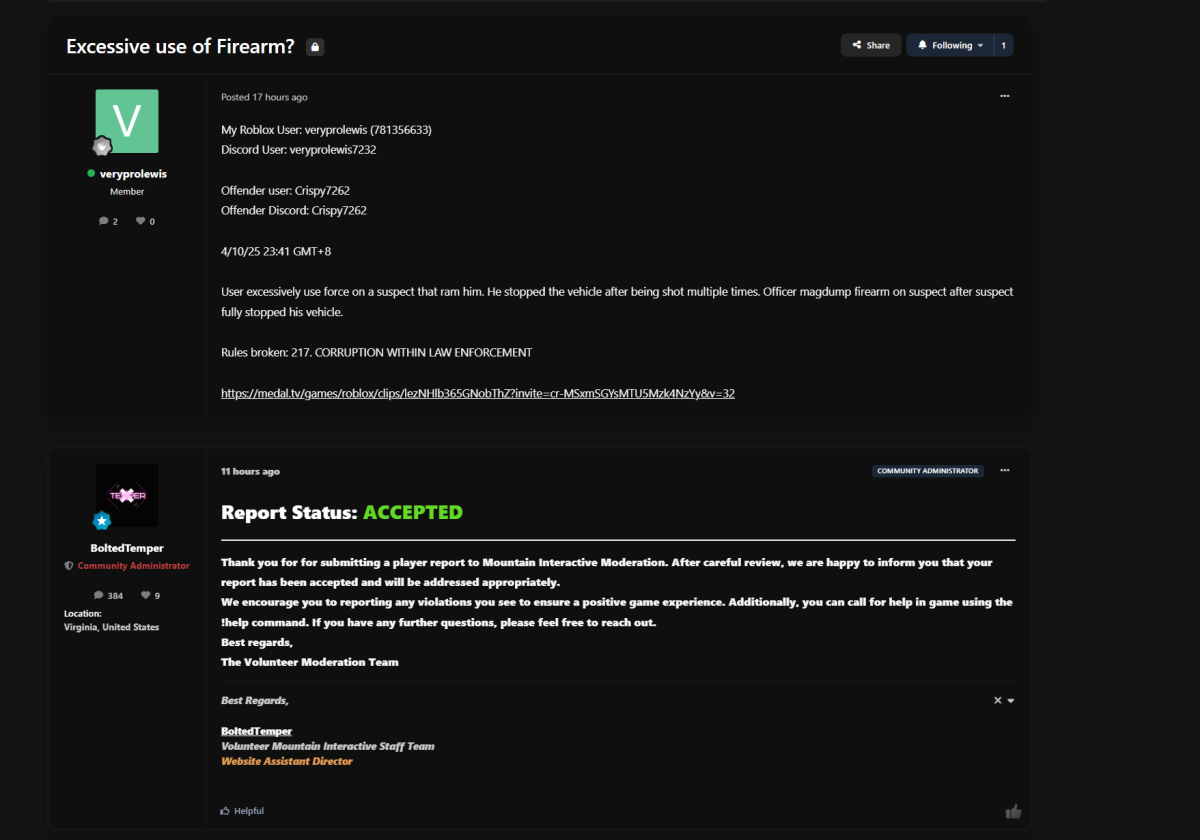Open the veryprolewis username link

(x=133, y=174)
